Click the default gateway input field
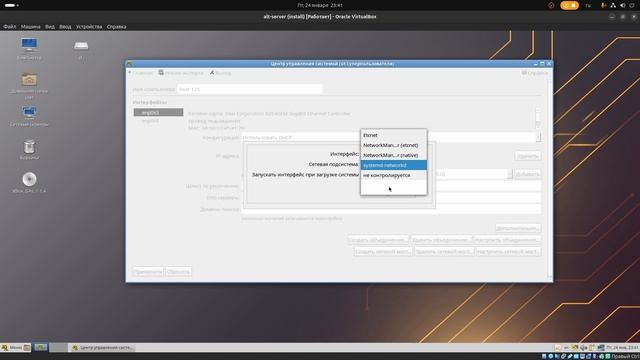640x360 pixels. (488, 186)
